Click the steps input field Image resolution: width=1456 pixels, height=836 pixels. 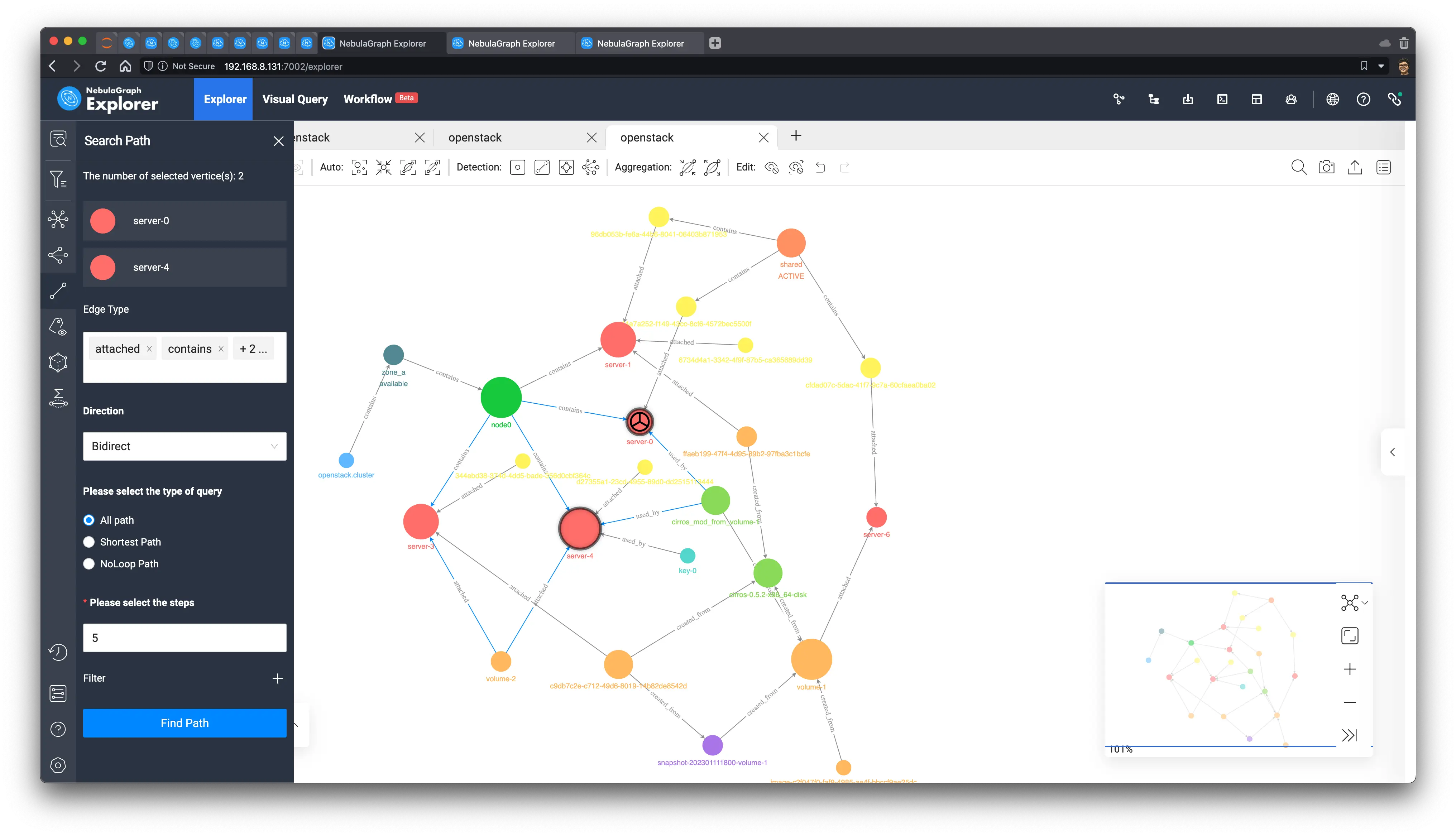(184, 638)
